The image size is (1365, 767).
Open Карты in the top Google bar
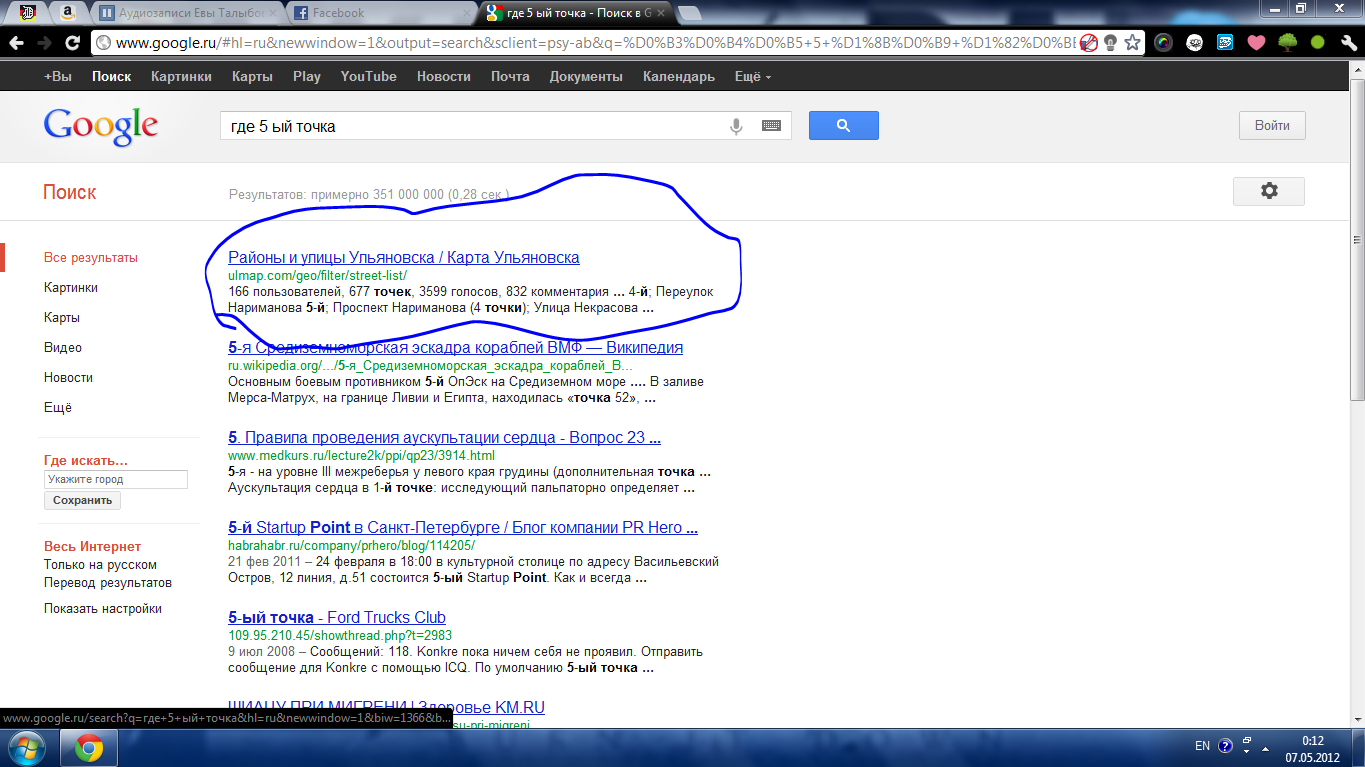pos(252,76)
